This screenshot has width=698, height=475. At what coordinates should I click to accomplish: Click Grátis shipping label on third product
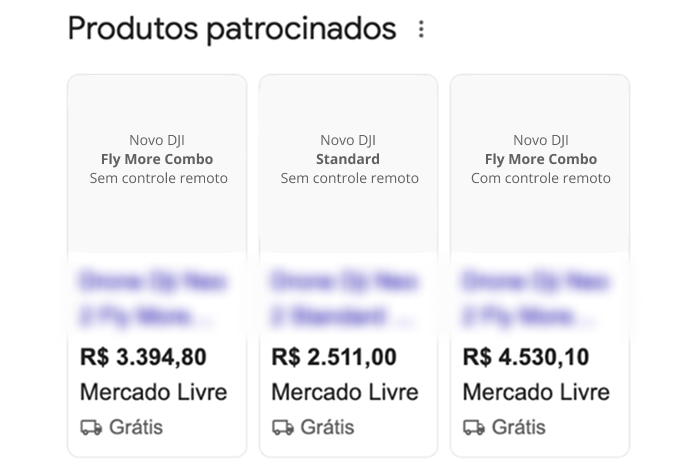point(519,427)
